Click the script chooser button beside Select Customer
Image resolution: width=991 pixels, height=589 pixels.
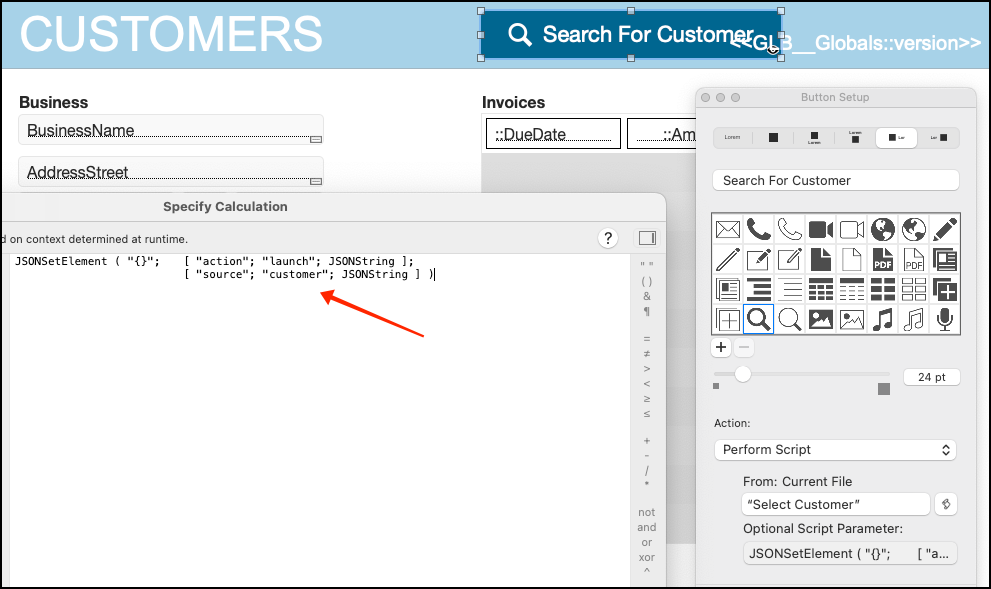point(945,504)
